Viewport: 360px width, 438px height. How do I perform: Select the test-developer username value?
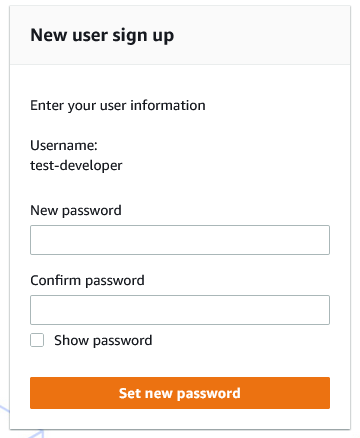point(76,166)
